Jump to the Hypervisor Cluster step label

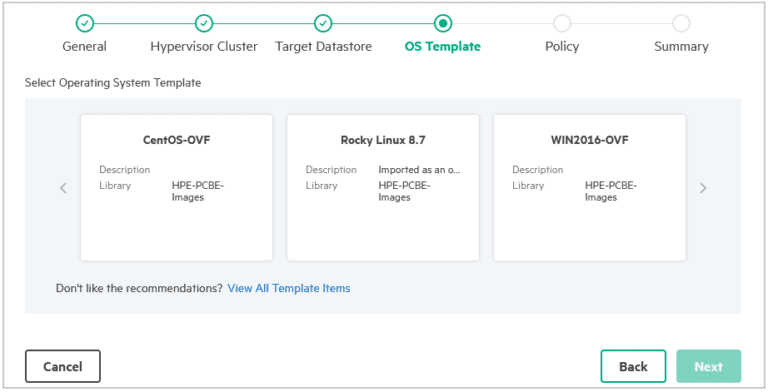pyautogui.click(x=204, y=47)
